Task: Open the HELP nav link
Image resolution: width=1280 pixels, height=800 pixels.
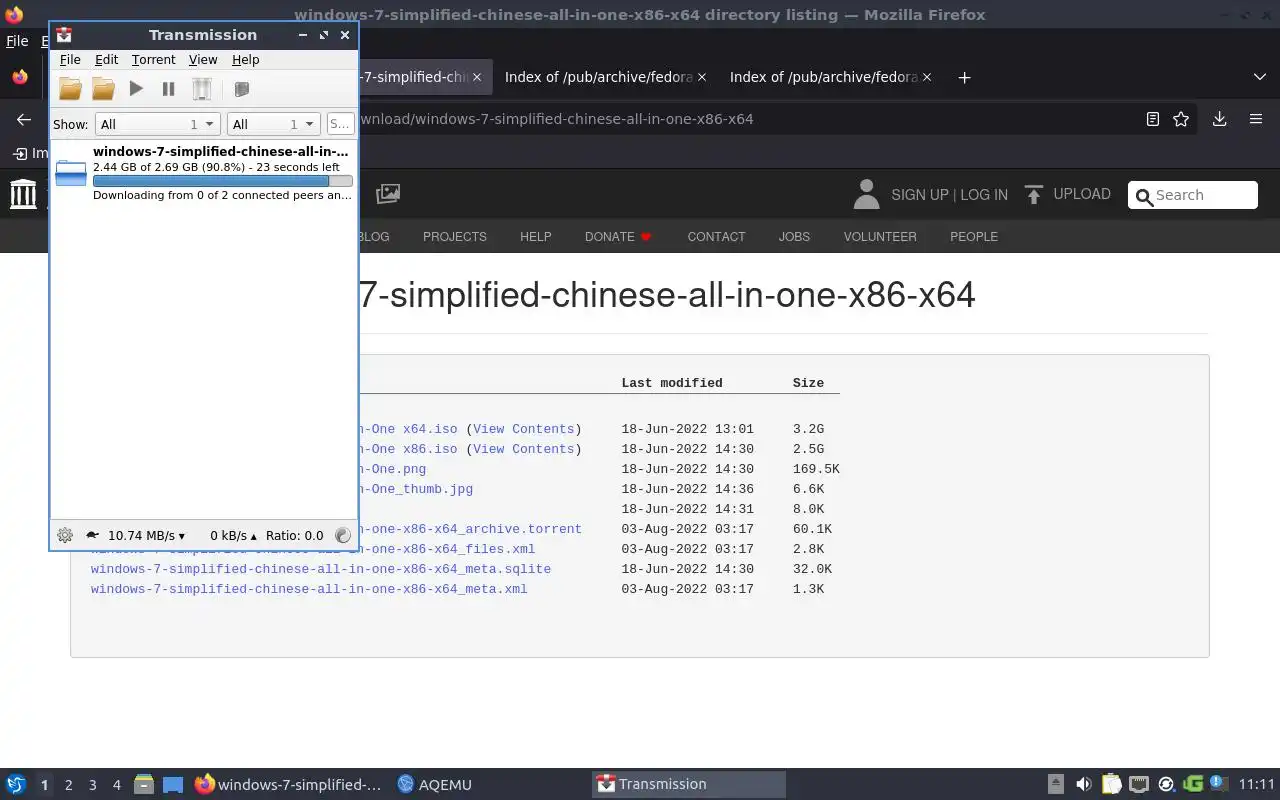Action: pyautogui.click(x=535, y=237)
